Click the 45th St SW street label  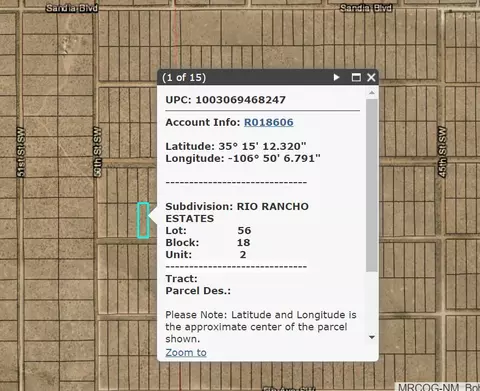pos(442,152)
